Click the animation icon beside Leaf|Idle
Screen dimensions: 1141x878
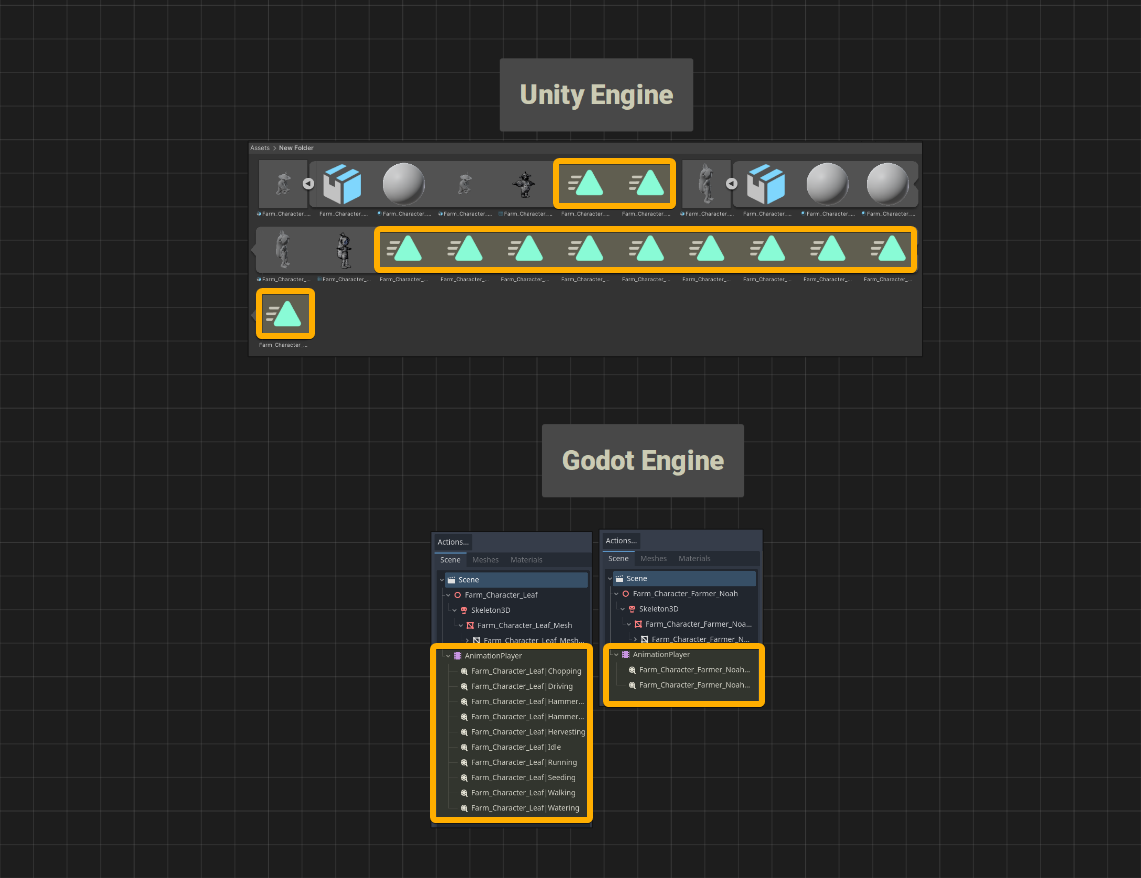pos(464,748)
